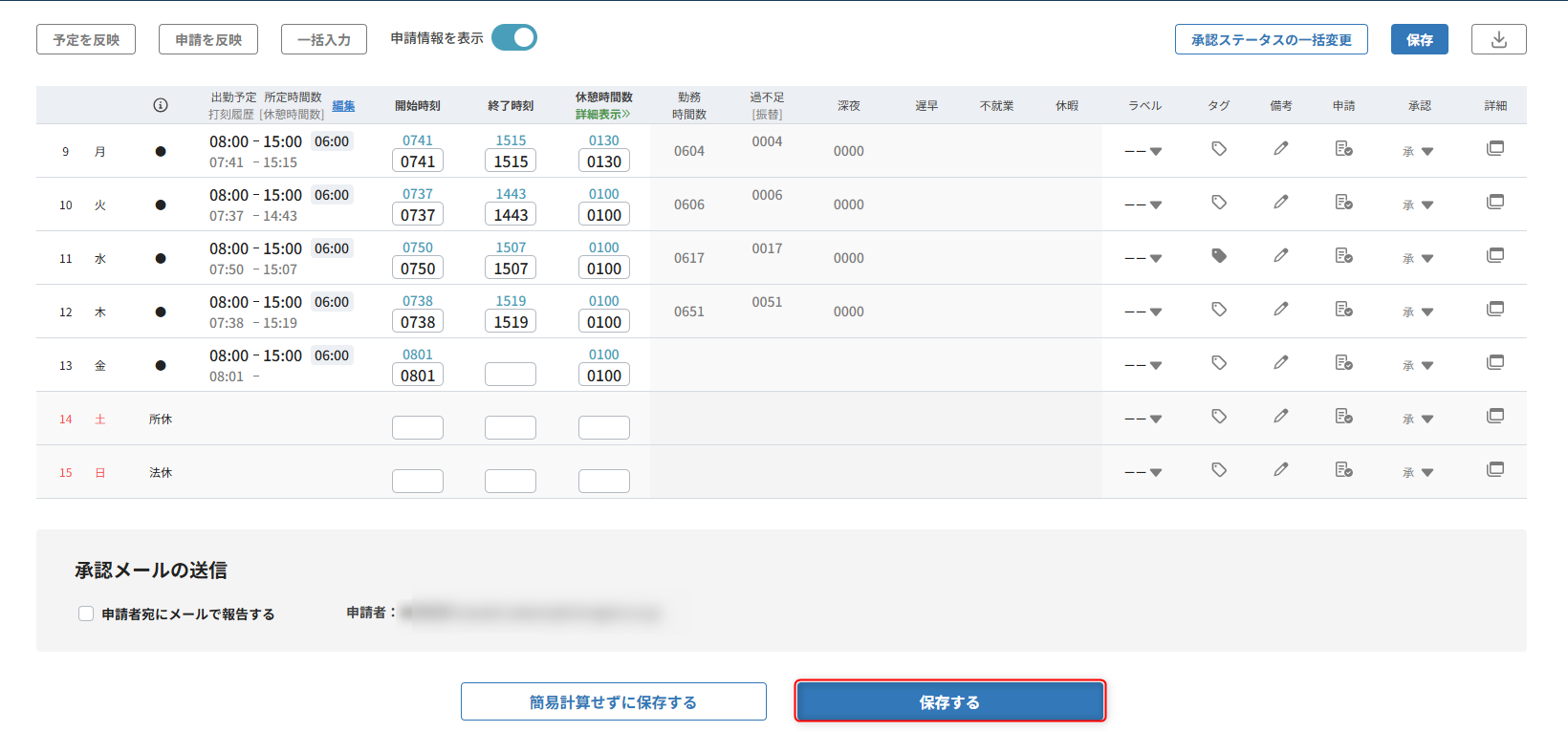Image resolution: width=1568 pixels, height=732 pixels.
Task: Click the download icon button at top right
Action: click(1498, 39)
